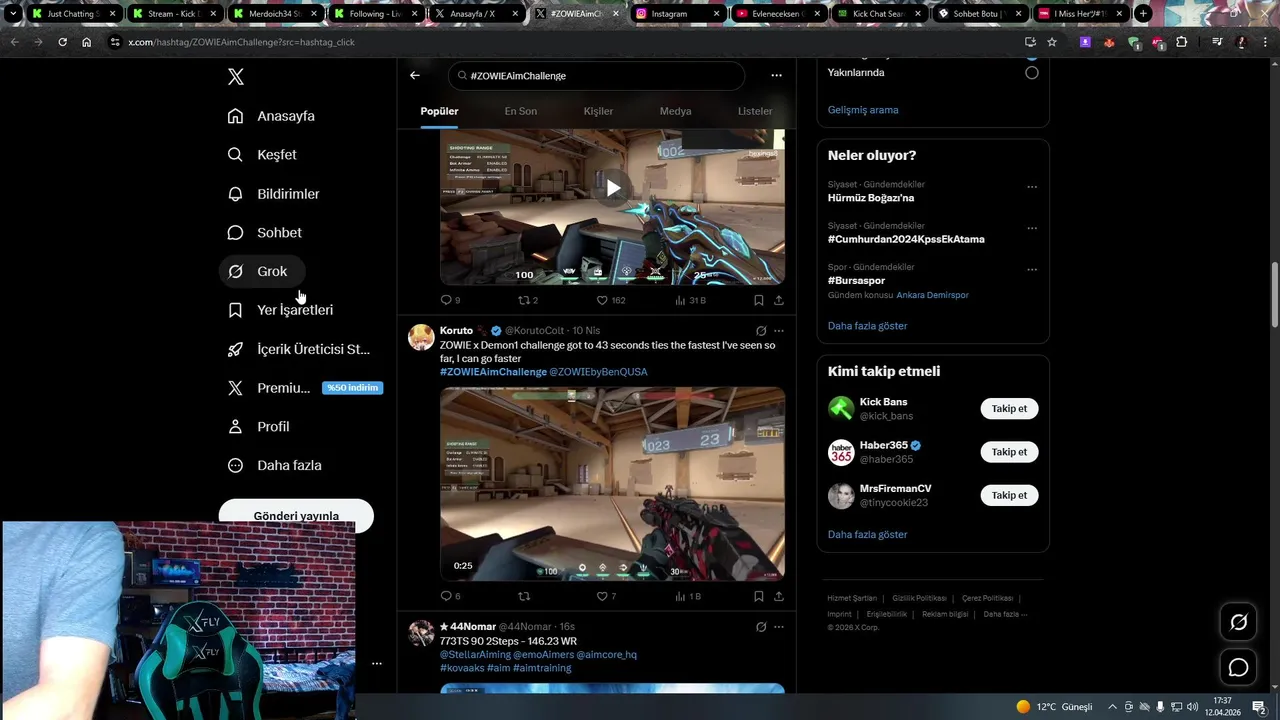Viewport: 1280px width, 720px height.
Task: Open Koruto's profile avatar
Action: (421, 337)
